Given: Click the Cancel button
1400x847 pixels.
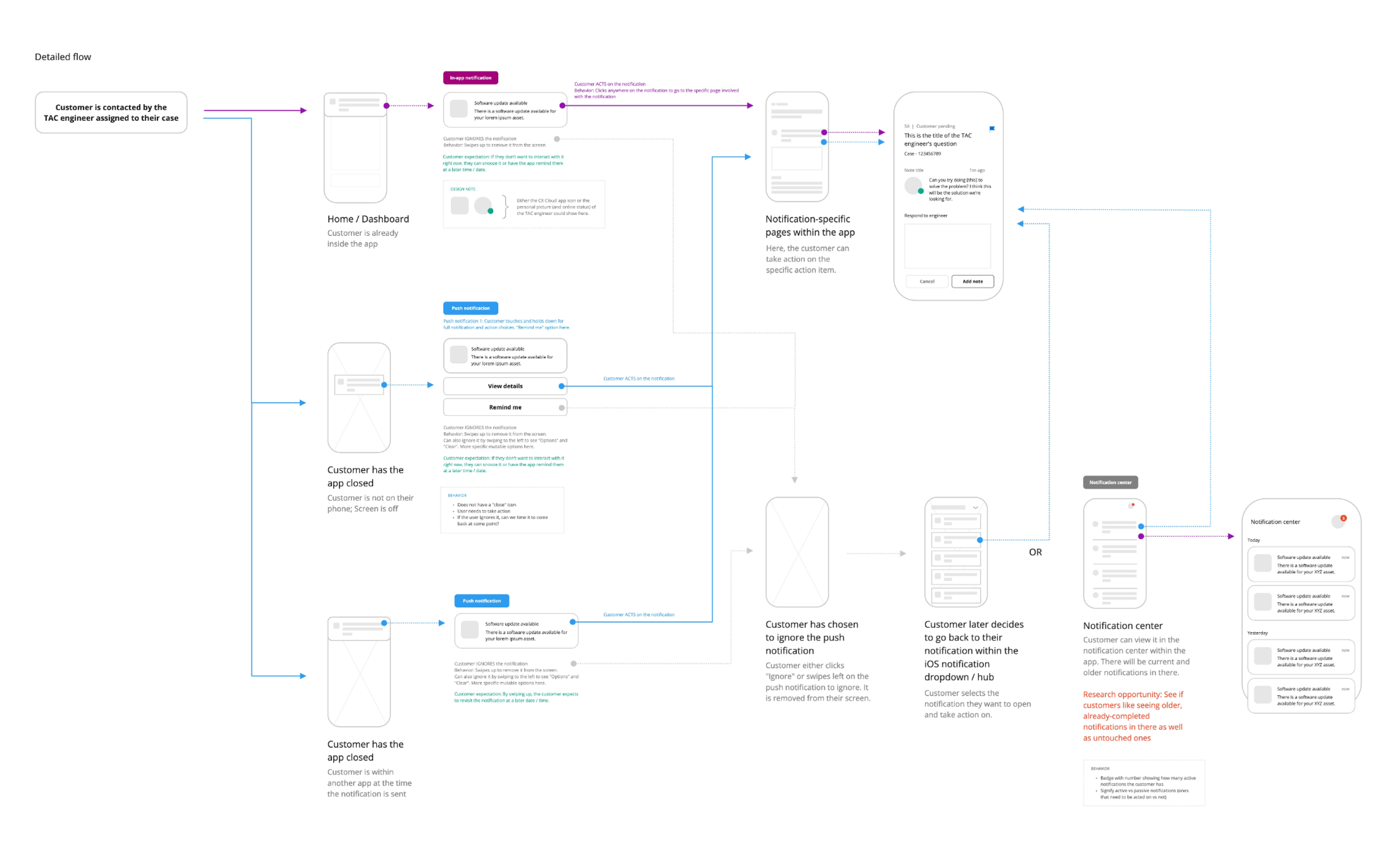Looking at the screenshot, I should pos(927,281).
